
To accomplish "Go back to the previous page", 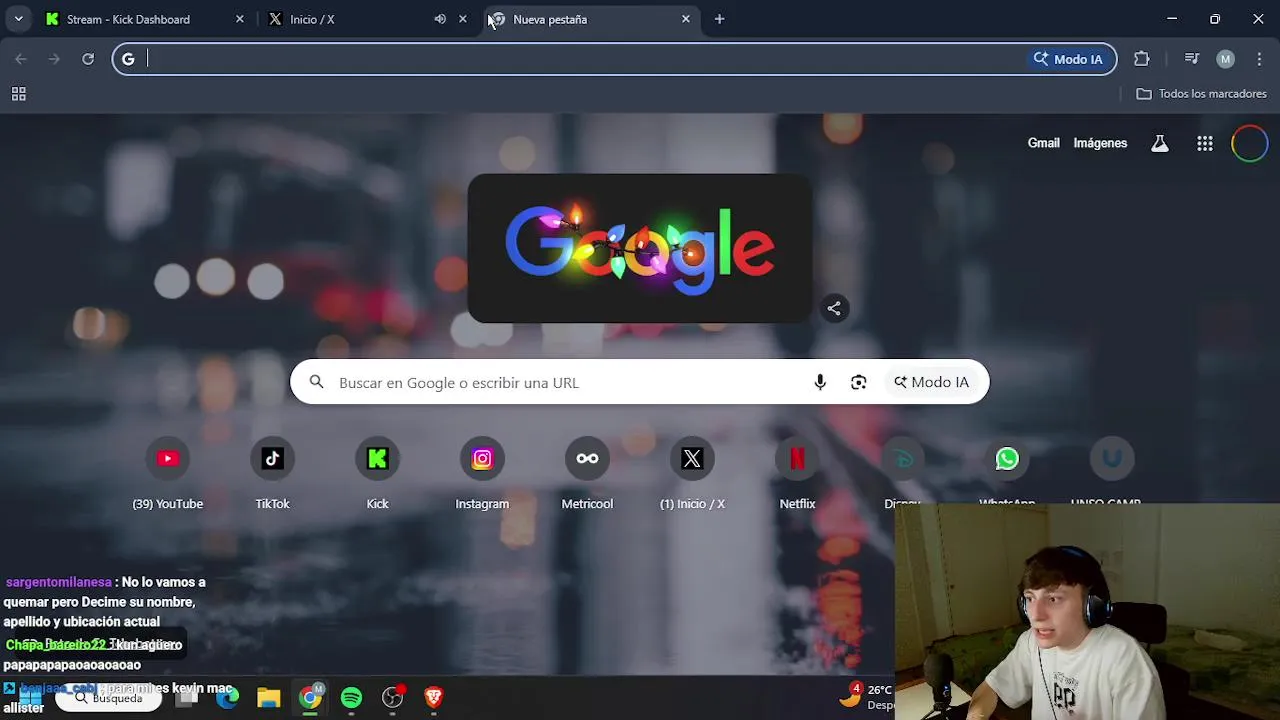I will pos(21,59).
